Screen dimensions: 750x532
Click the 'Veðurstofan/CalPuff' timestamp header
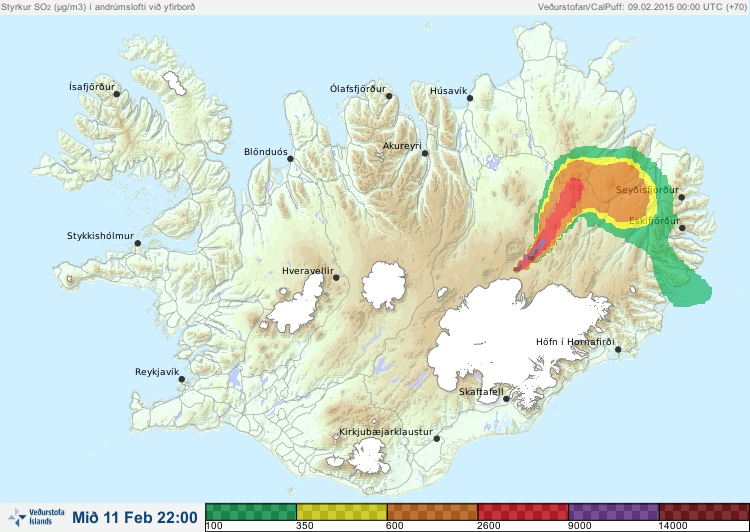click(x=642, y=7)
